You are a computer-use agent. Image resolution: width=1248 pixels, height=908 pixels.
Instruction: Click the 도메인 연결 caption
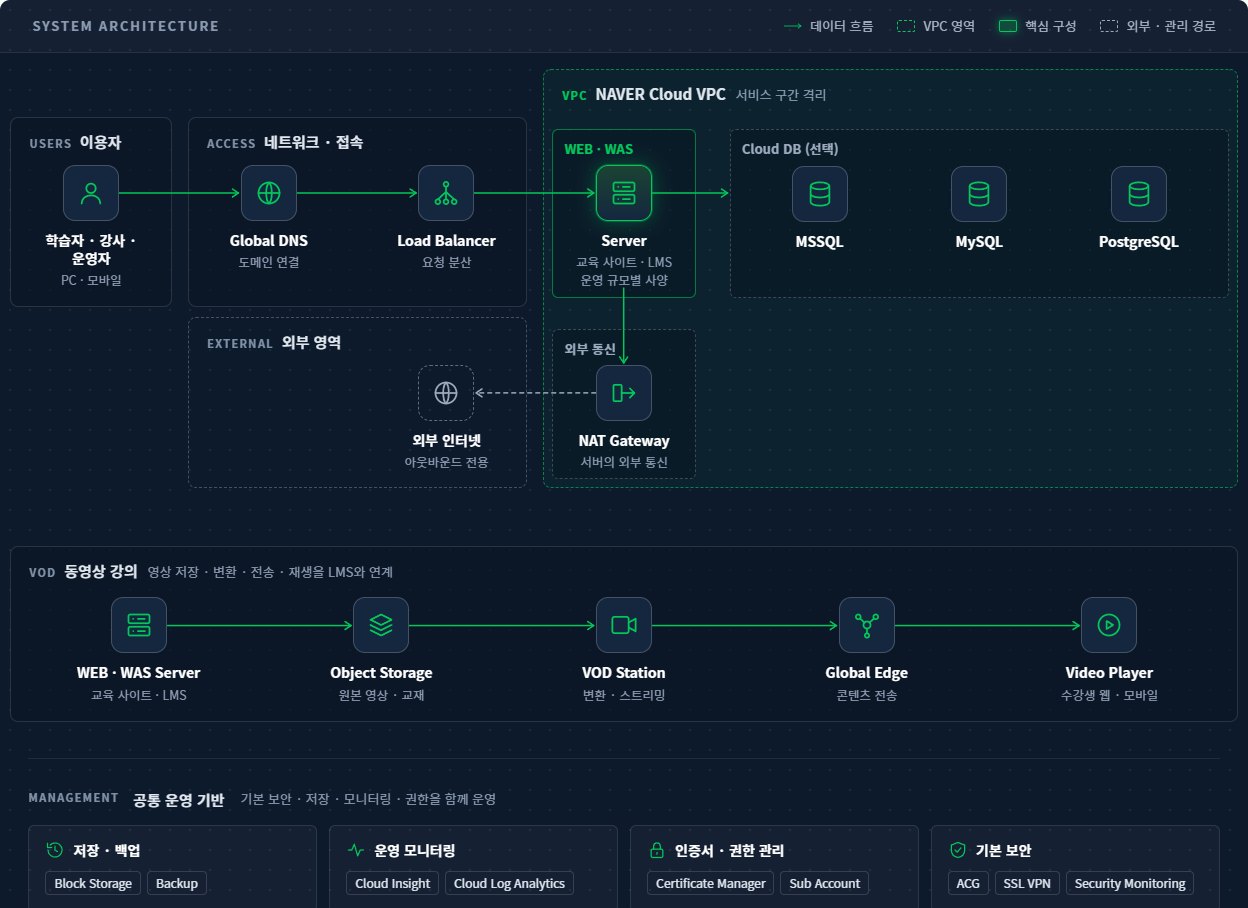point(269,263)
